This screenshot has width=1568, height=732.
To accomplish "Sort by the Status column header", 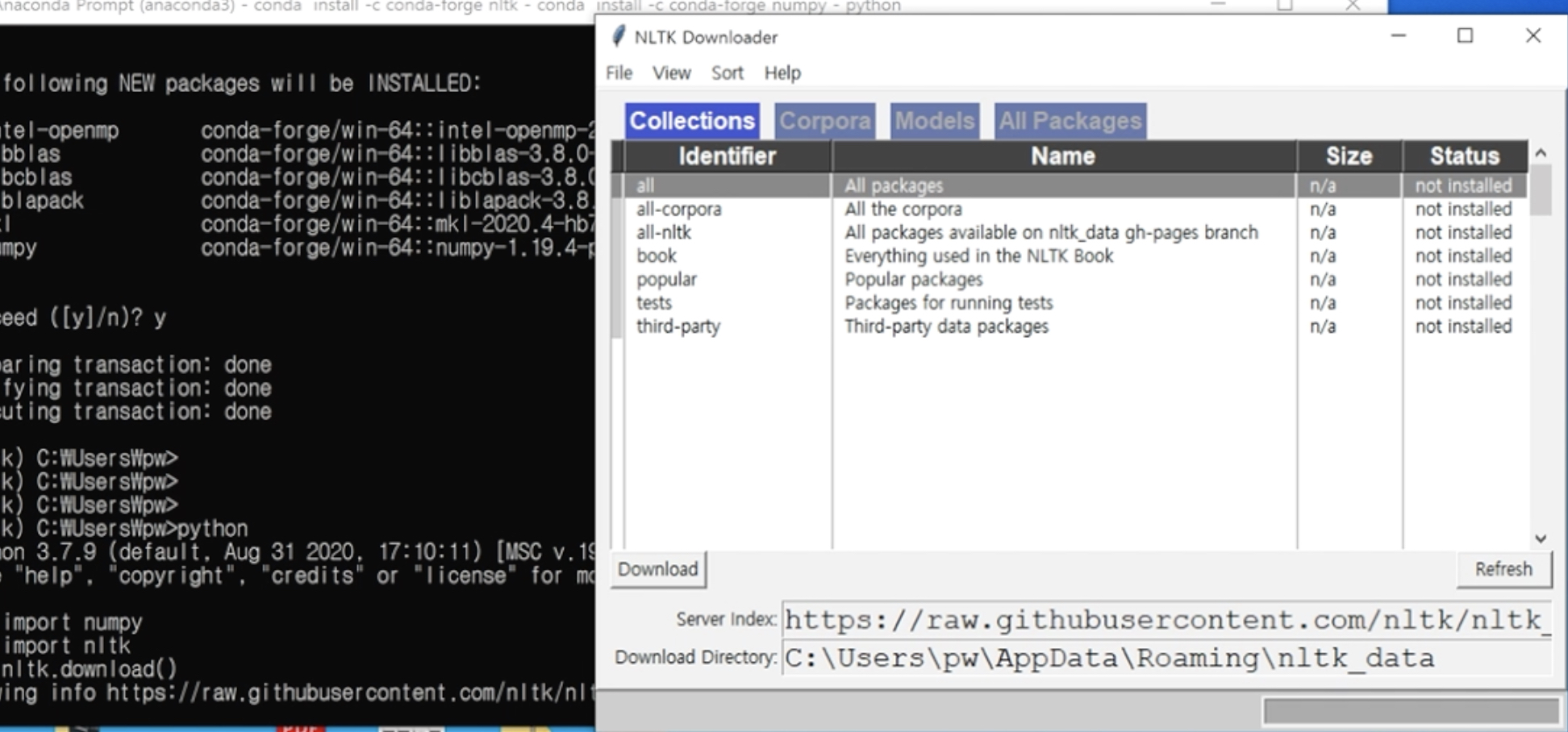I will pyautogui.click(x=1465, y=156).
